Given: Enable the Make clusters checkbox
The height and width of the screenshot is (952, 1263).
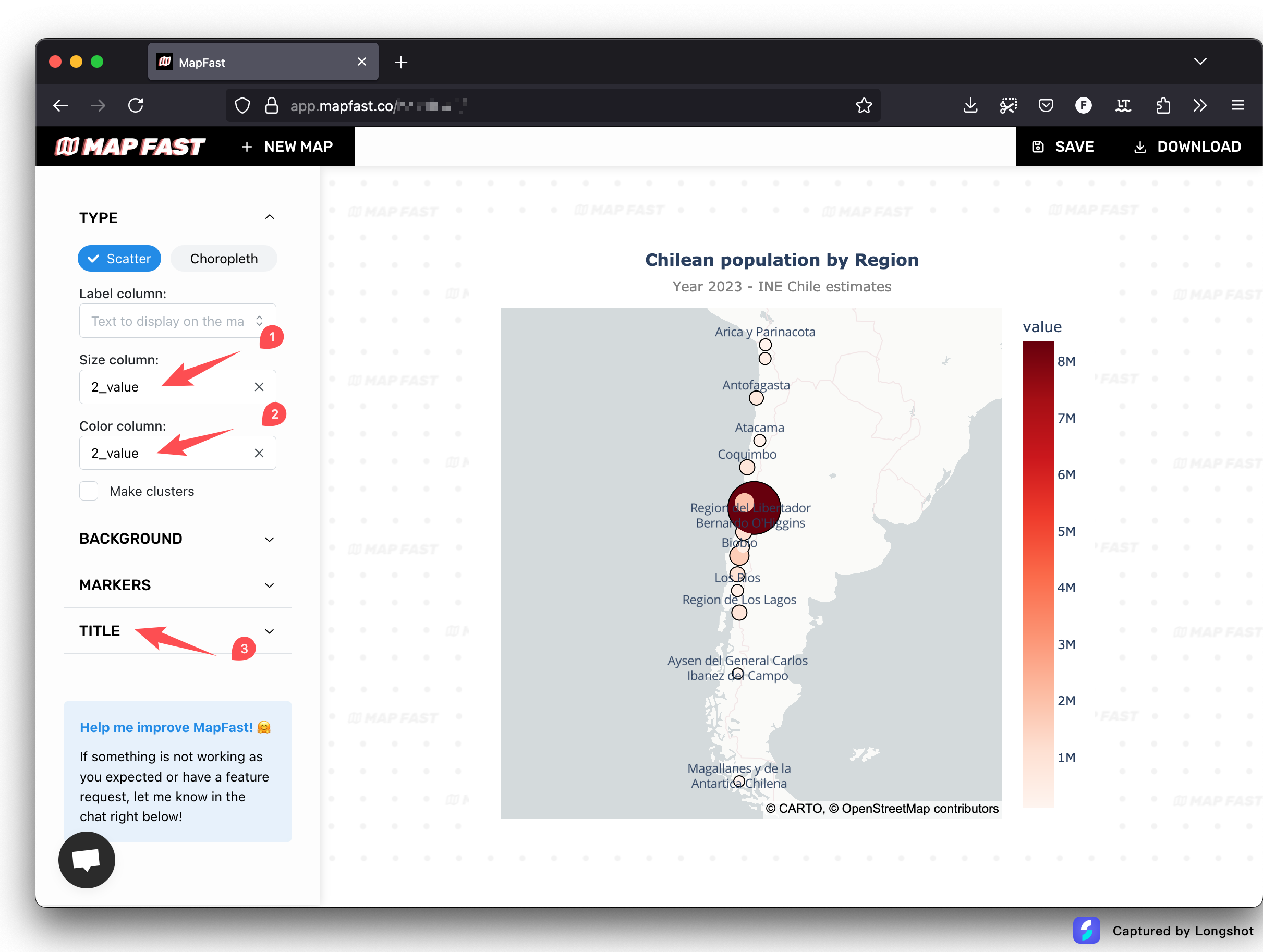Looking at the screenshot, I should tap(89, 491).
